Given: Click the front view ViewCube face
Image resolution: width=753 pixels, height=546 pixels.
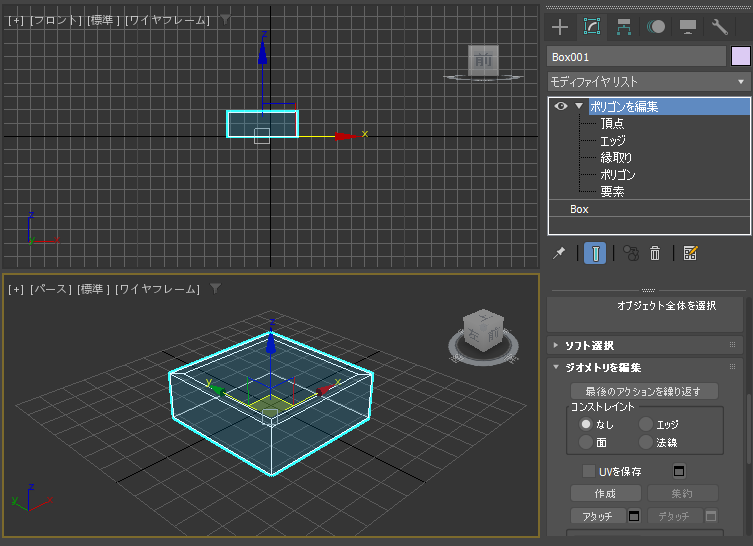Looking at the screenshot, I should click(x=483, y=60).
